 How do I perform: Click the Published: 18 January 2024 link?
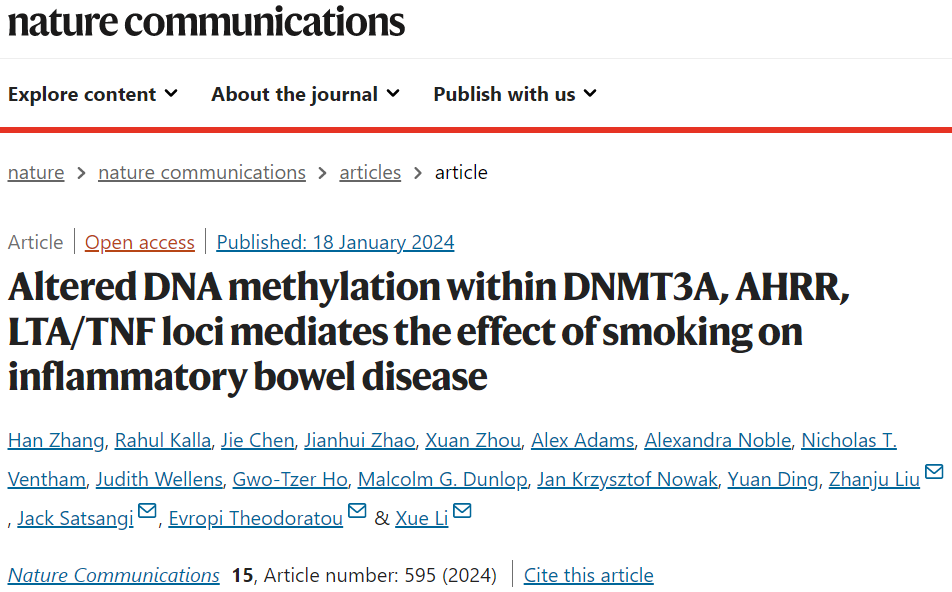(x=335, y=242)
